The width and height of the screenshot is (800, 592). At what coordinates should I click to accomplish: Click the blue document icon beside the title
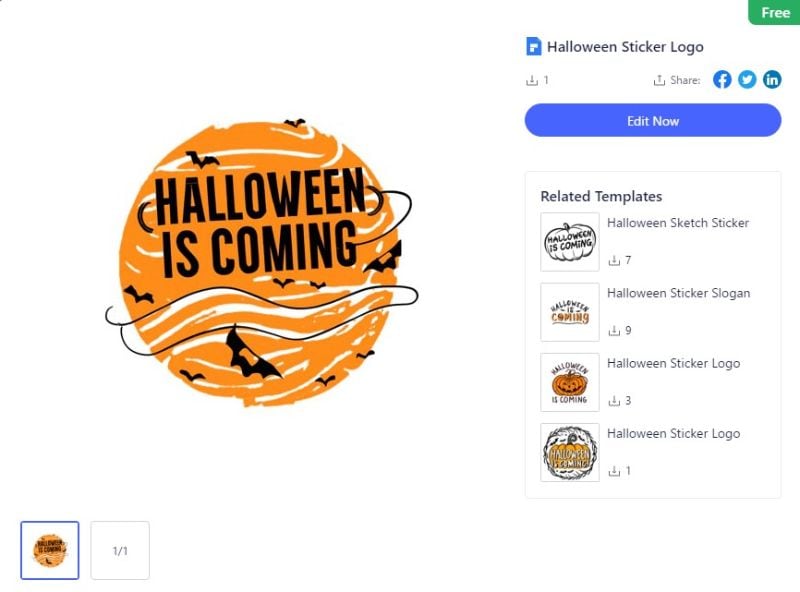pos(533,46)
